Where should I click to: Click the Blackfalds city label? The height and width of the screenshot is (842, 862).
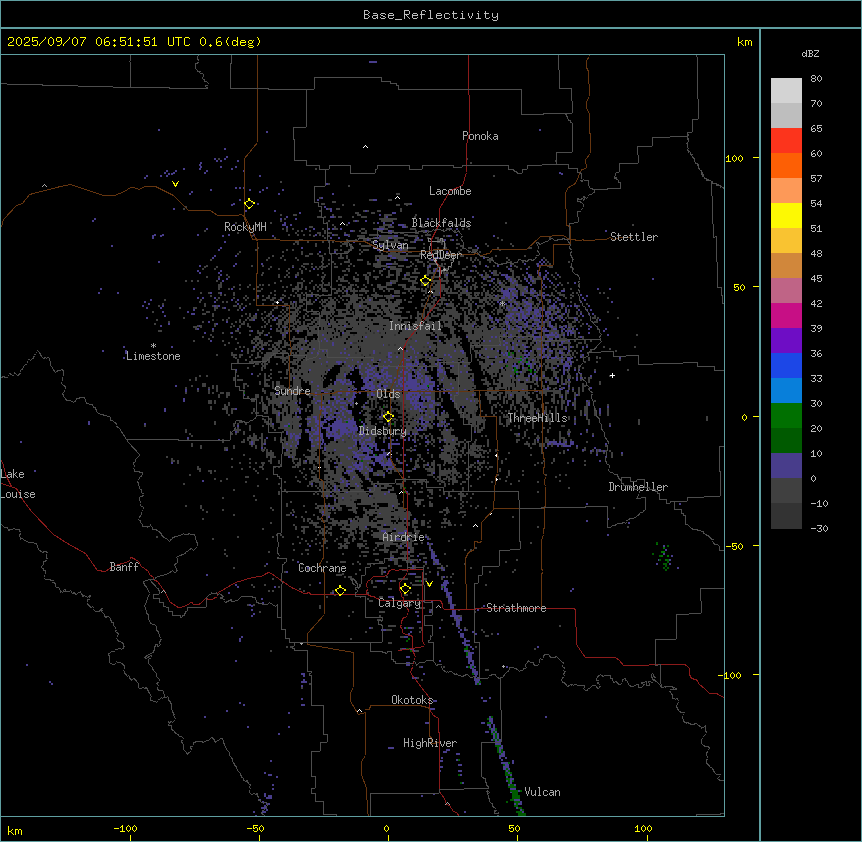[x=441, y=223]
